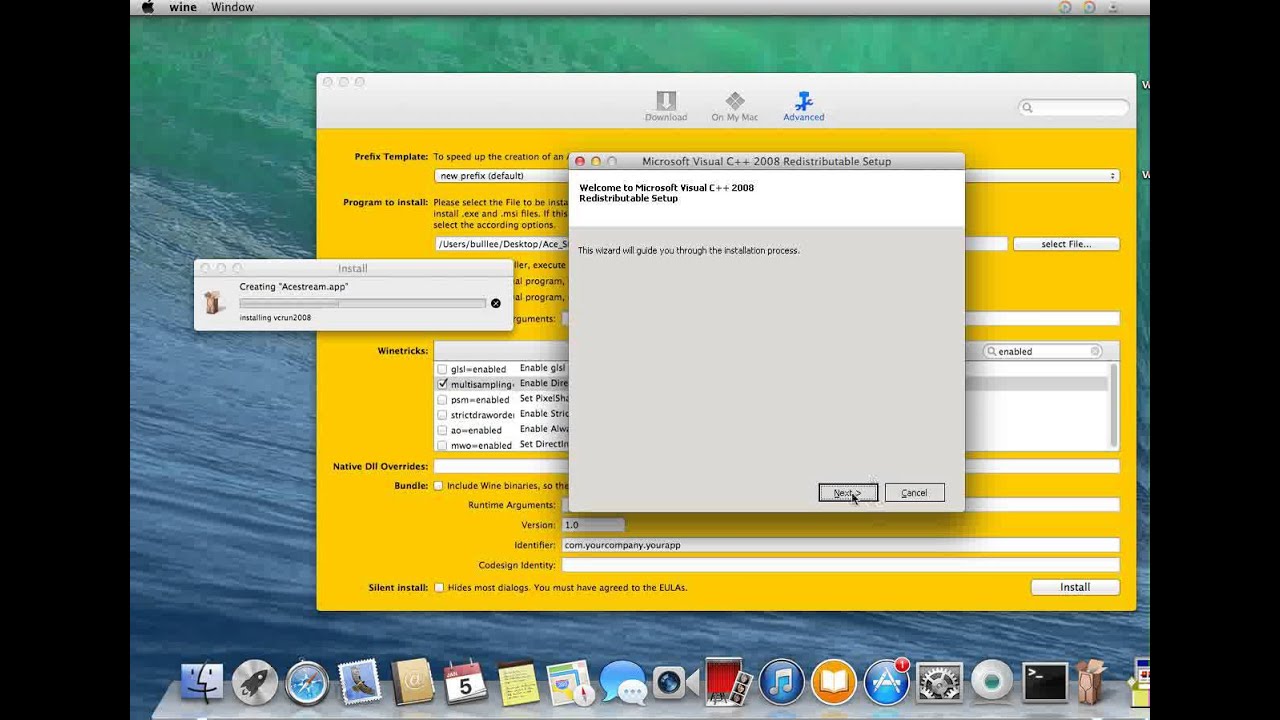1280x720 pixels.
Task: Open App Store from the Dock
Action: (x=886, y=682)
